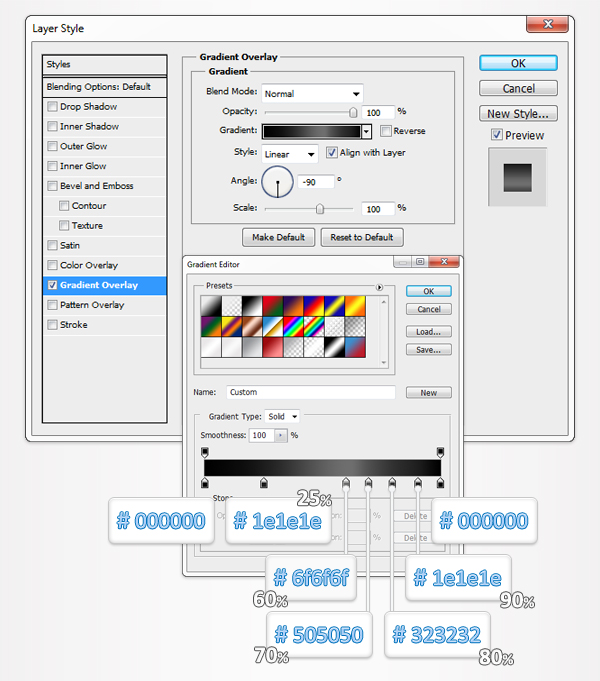Click the New Style... button
This screenshot has width=600, height=681.
(518, 114)
